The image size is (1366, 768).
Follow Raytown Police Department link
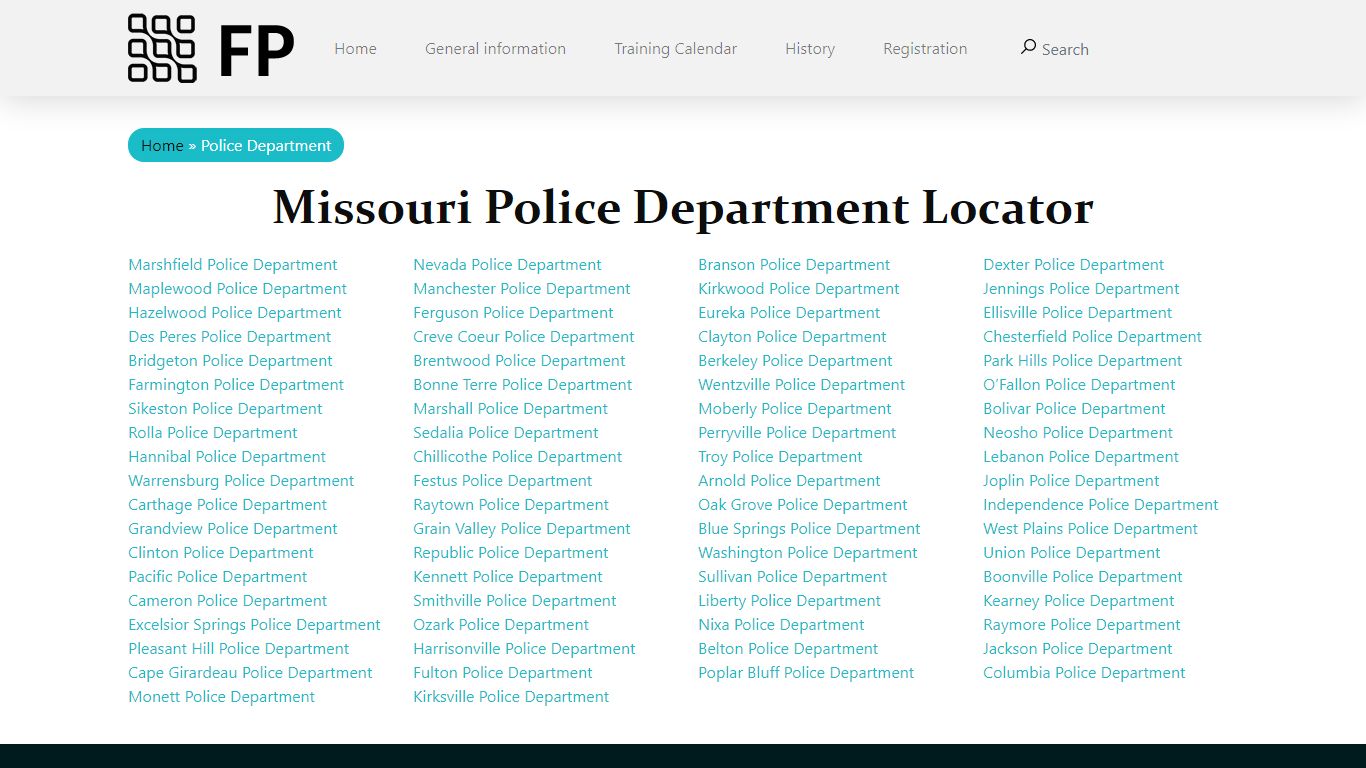511,505
